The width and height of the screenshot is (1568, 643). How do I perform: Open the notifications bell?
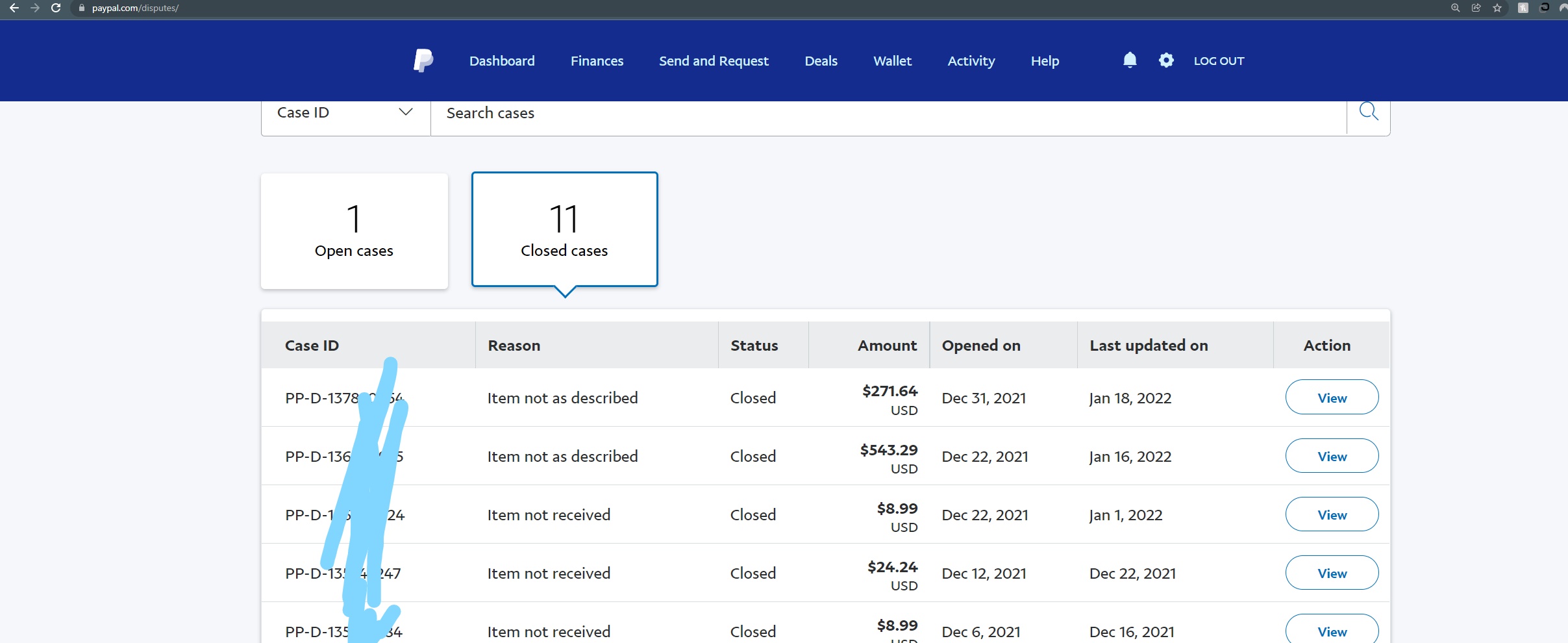(x=1130, y=60)
